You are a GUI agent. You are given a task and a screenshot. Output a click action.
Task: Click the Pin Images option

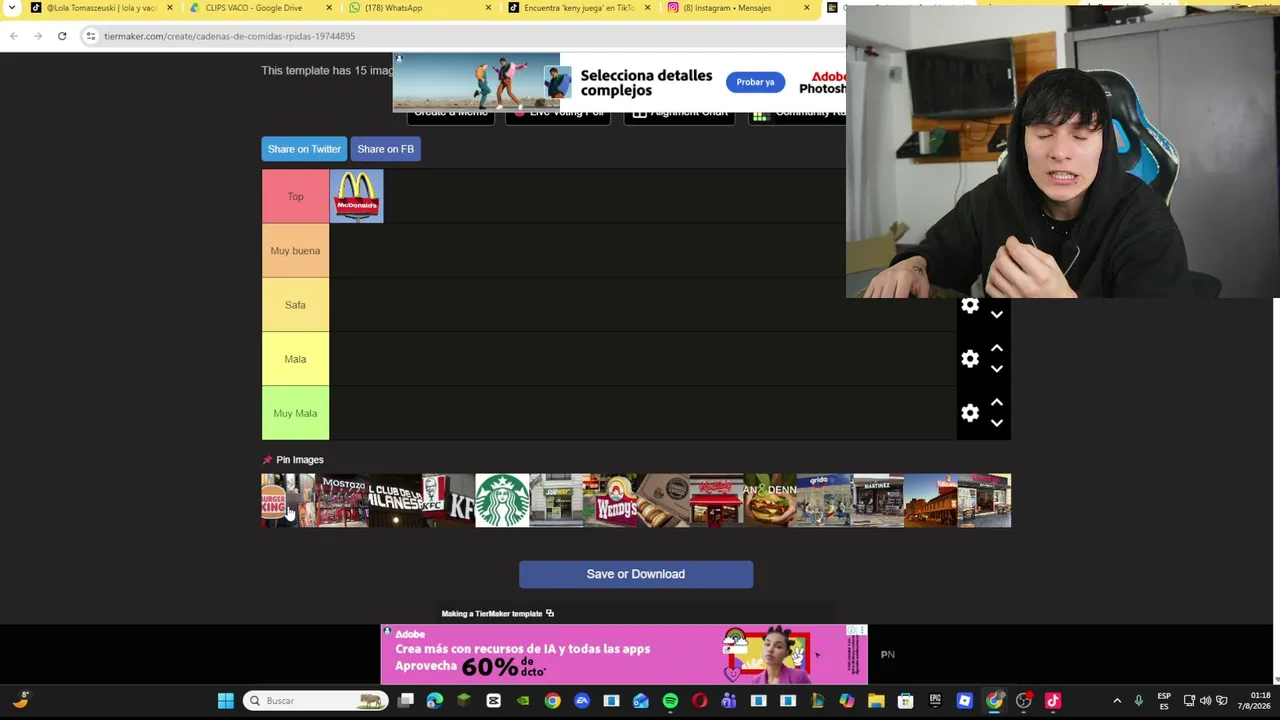293,460
